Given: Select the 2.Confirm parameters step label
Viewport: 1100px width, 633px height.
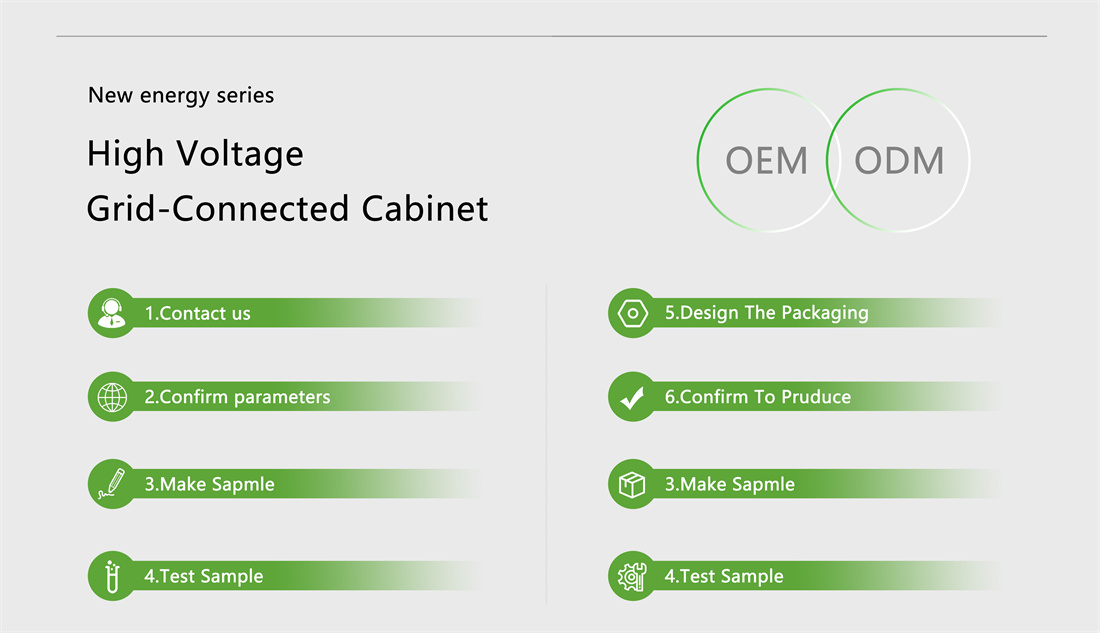Looking at the screenshot, I should [x=237, y=397].
